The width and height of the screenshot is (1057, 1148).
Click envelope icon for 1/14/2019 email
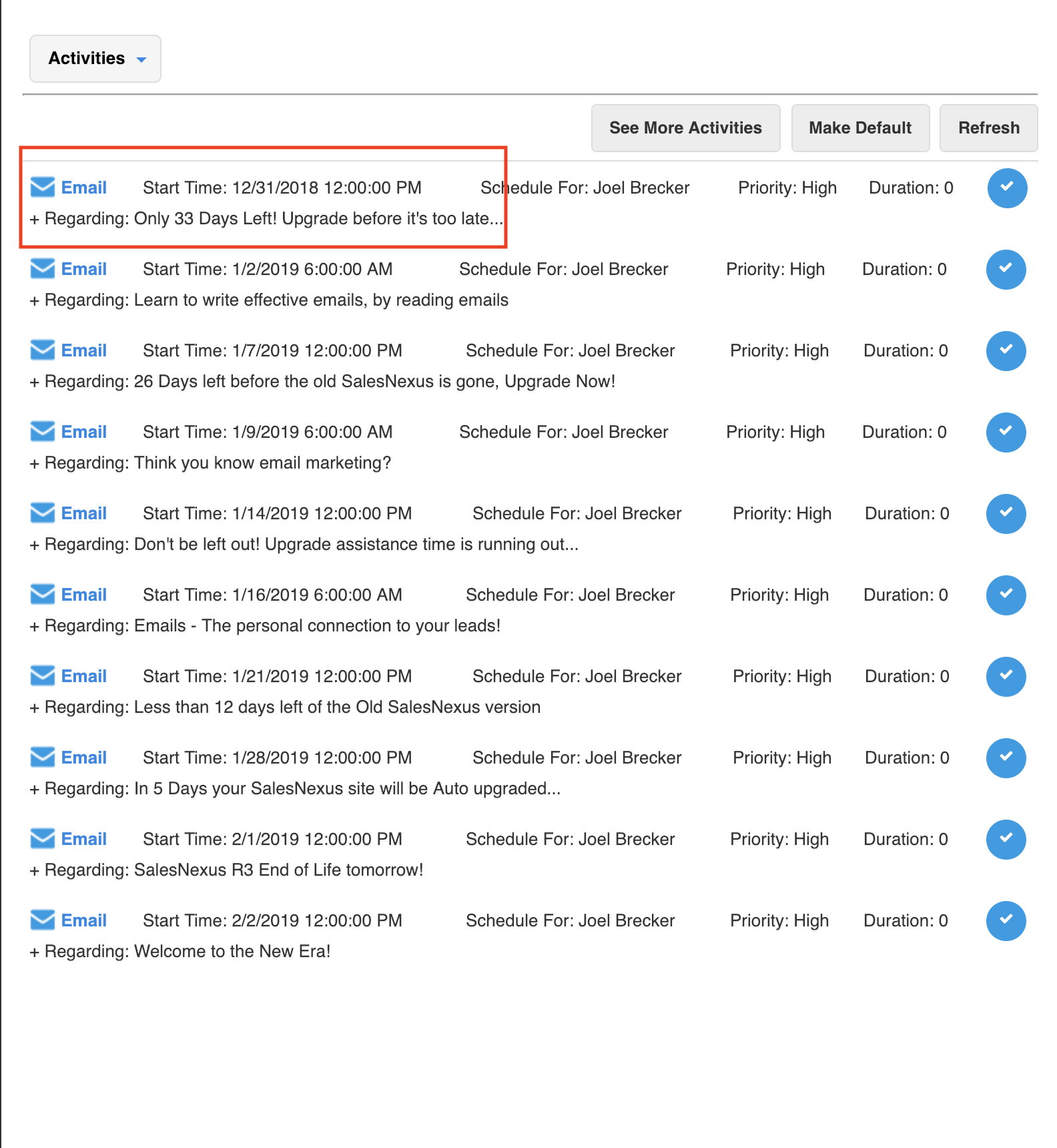[x=43, y=513]
